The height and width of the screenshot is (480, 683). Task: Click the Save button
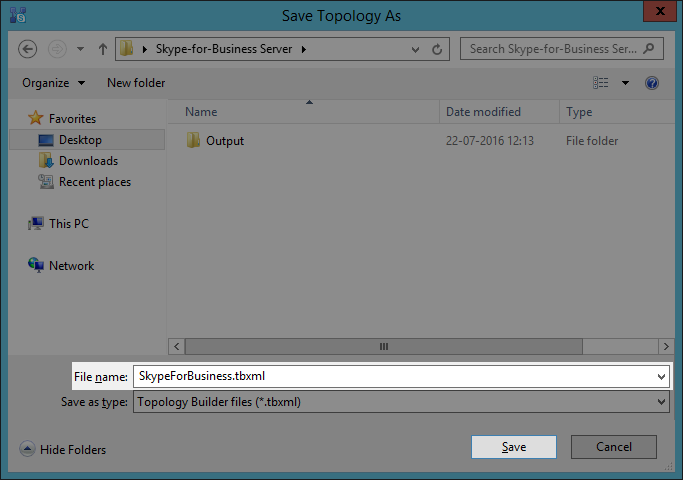tap(514, 447)
